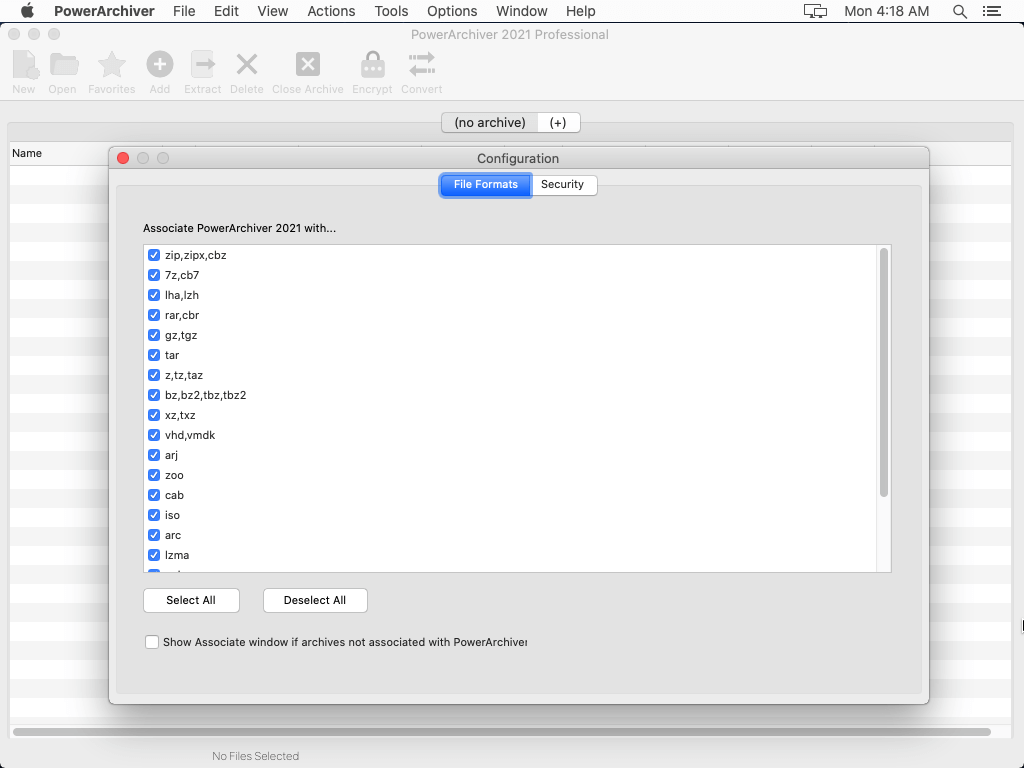Click the Select All button

coord(191,601)
